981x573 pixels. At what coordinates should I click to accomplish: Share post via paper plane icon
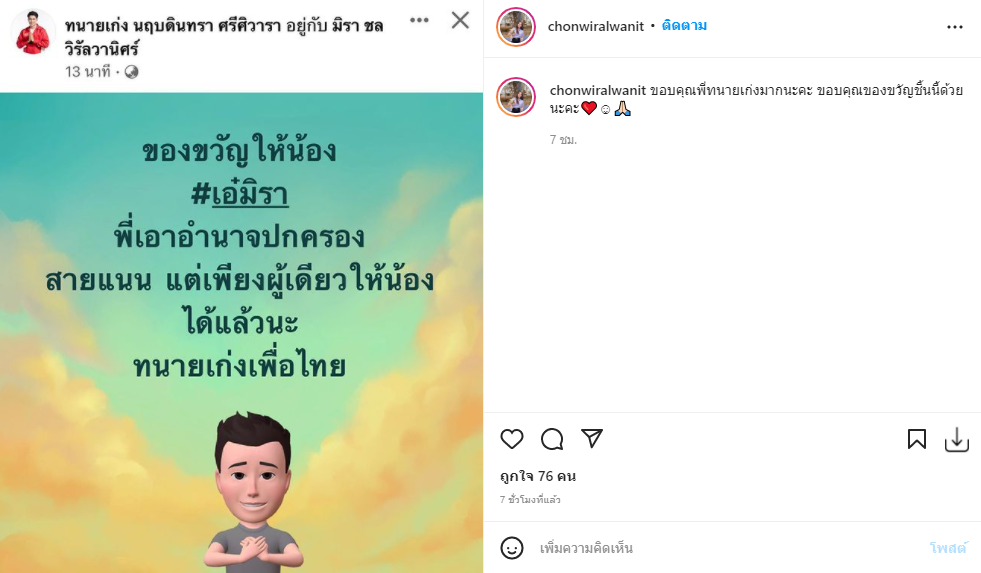pos(592,439)
